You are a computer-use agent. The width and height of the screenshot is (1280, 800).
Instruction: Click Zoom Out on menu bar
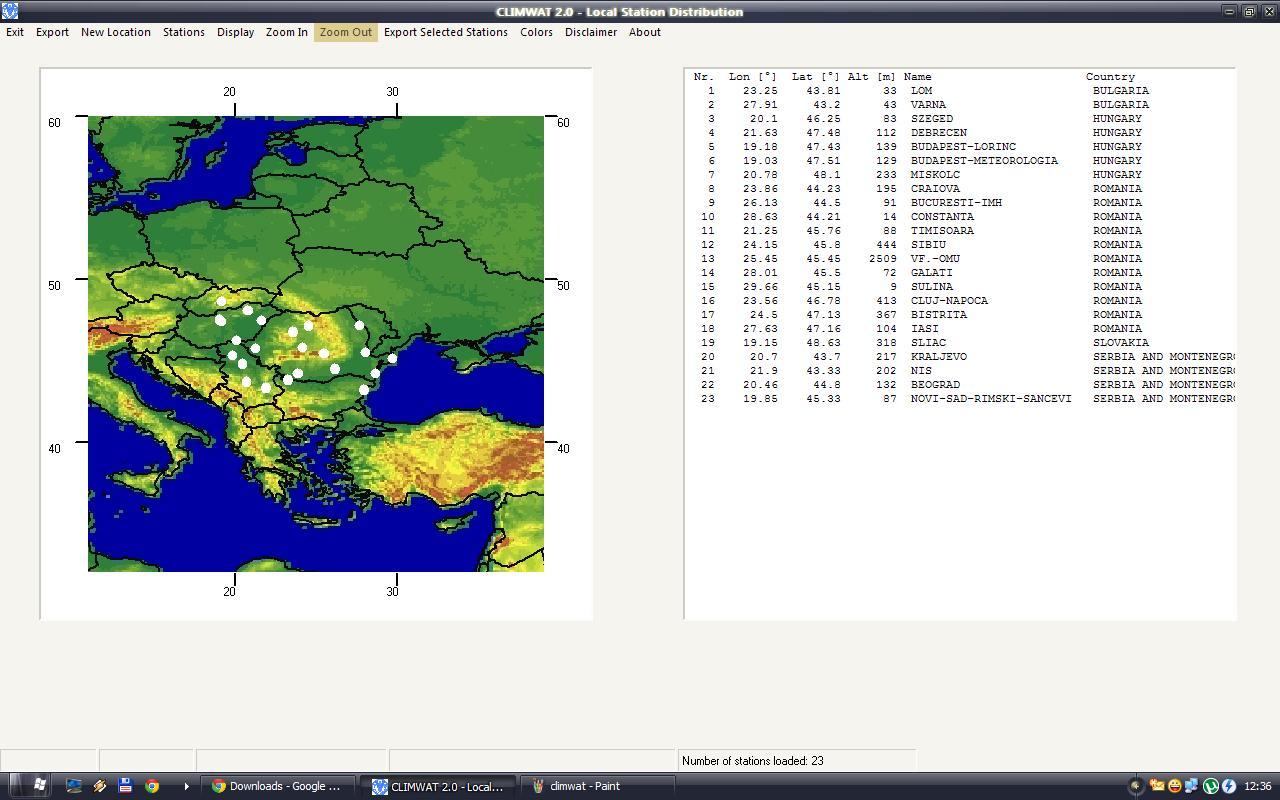[x=346, y=32]
